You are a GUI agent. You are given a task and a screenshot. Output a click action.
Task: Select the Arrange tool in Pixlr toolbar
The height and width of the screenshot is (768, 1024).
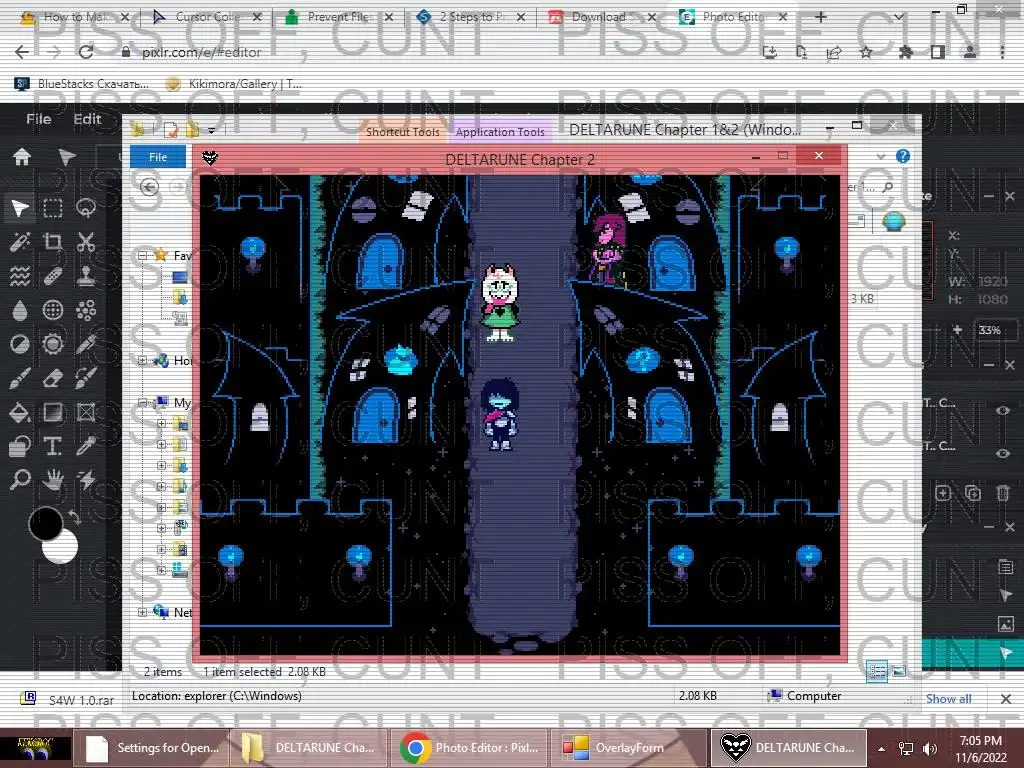(20, 208)
